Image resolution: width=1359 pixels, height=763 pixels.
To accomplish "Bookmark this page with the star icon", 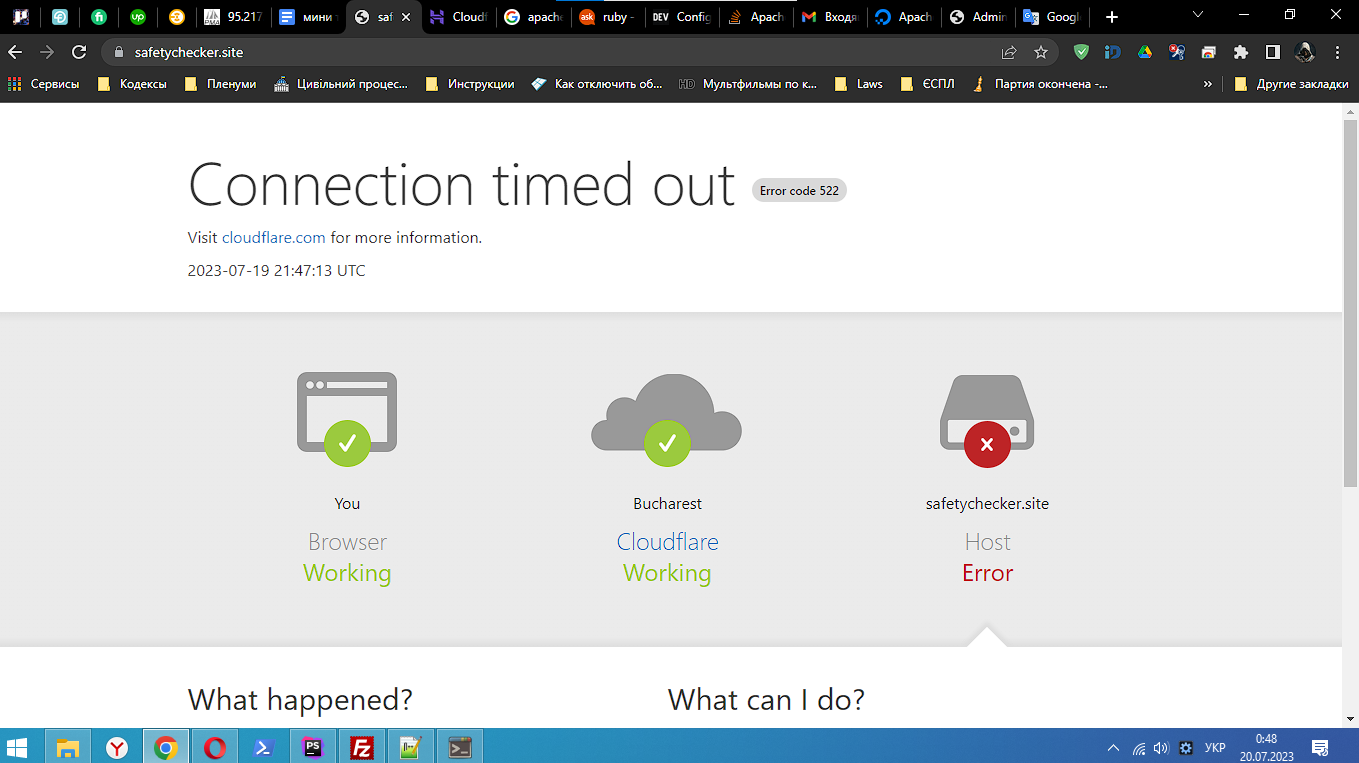I will pos(1041,52).
